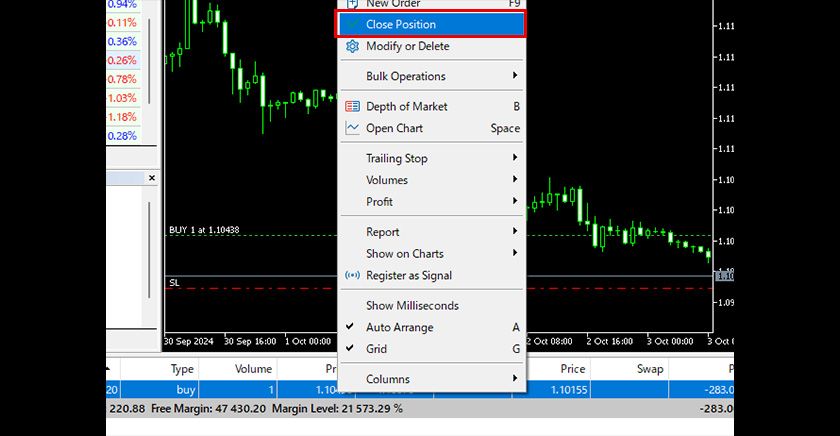Enable Show Milliseconds option

pos(414,305)
